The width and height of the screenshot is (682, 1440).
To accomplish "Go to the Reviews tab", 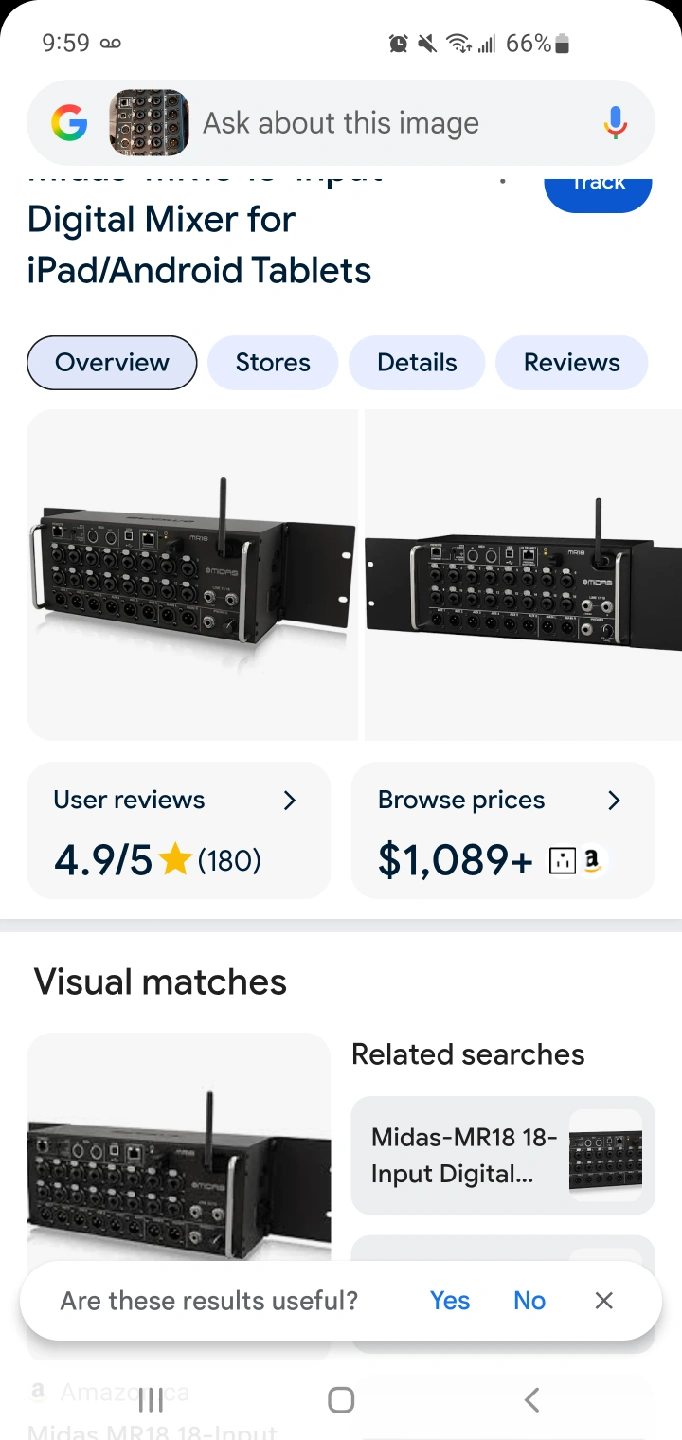I will pyautogui.click(x=572, y=362).
